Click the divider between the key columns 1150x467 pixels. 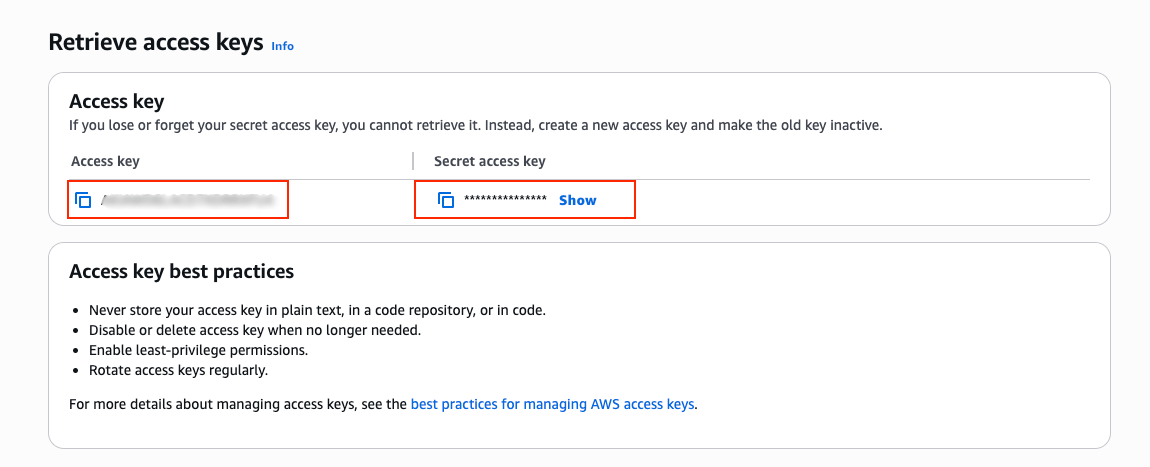pyautogui.click(x=413, y=161)
